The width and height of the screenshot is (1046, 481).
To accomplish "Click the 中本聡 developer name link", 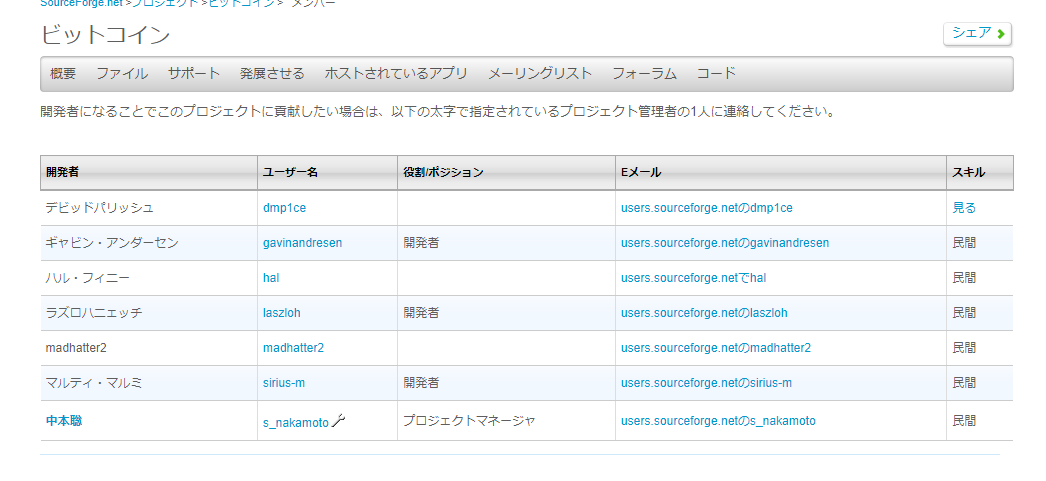I will click(x=64, y=421).
